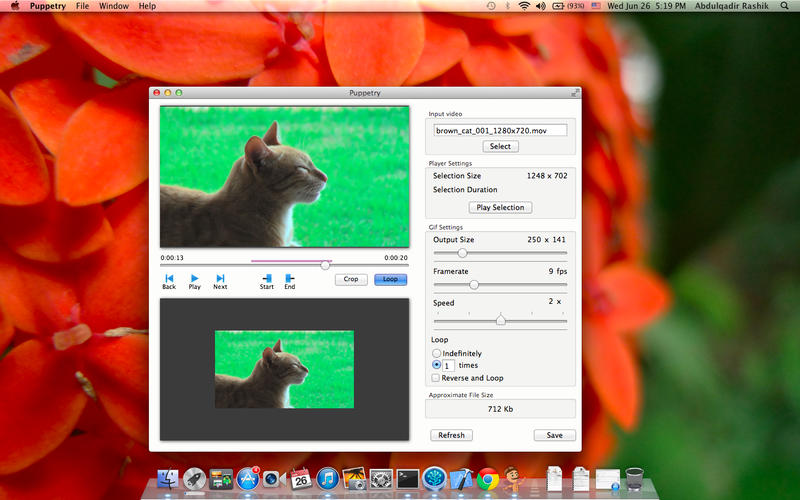Open the File menu
Viewport: 800px width, 500px height.
[x=82, y=6]
